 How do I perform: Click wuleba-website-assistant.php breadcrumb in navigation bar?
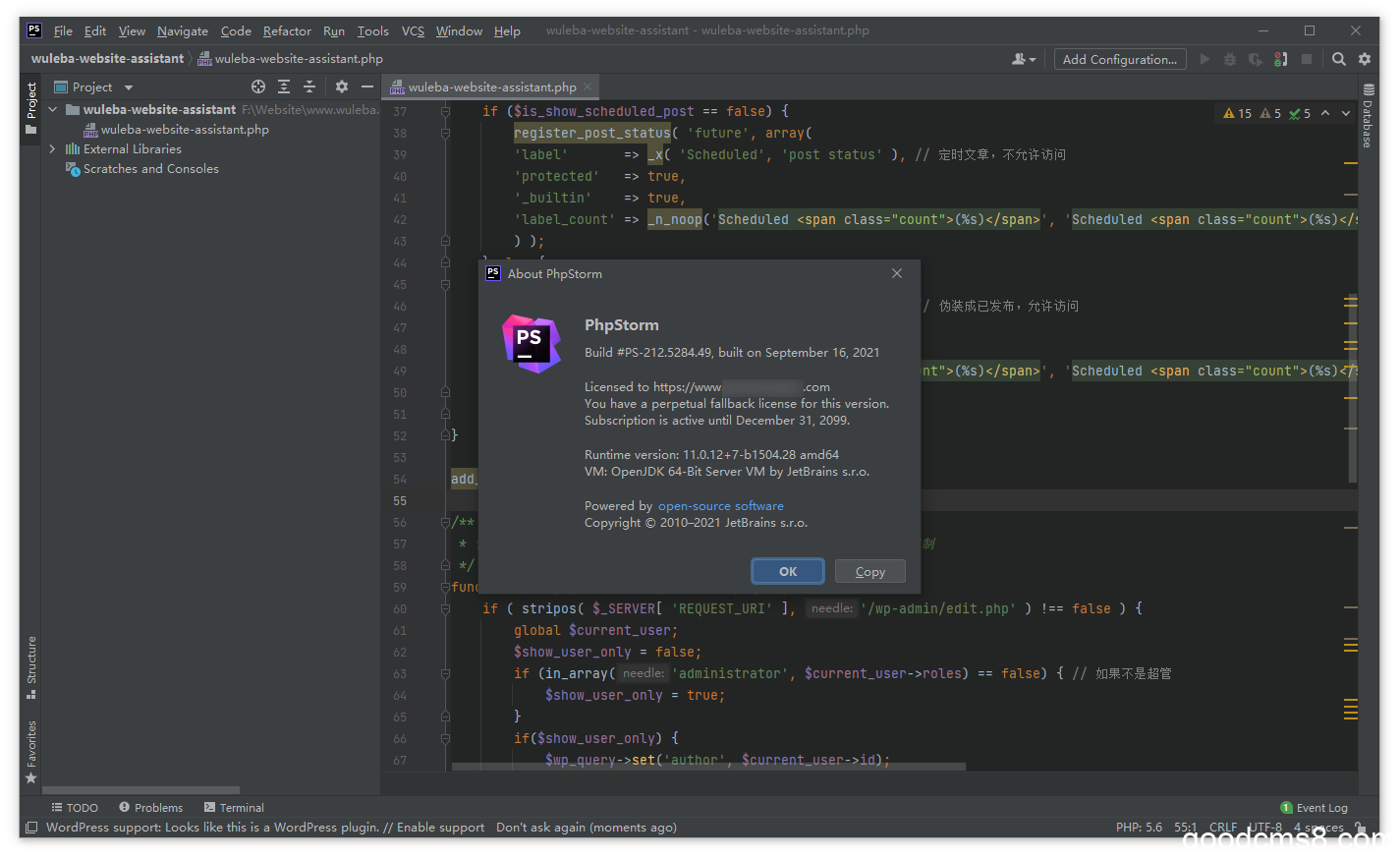point(290,59)
